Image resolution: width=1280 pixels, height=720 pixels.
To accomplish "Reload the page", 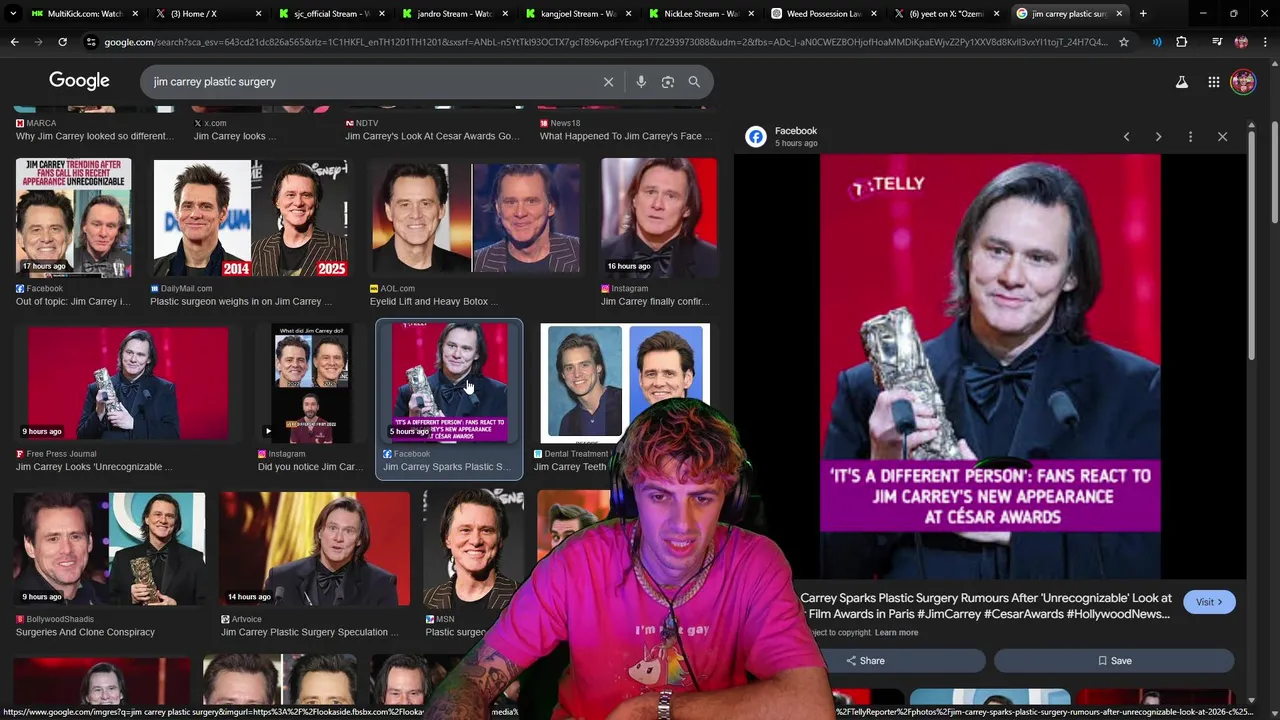I will pyautogui.click(x=62, y=42).
